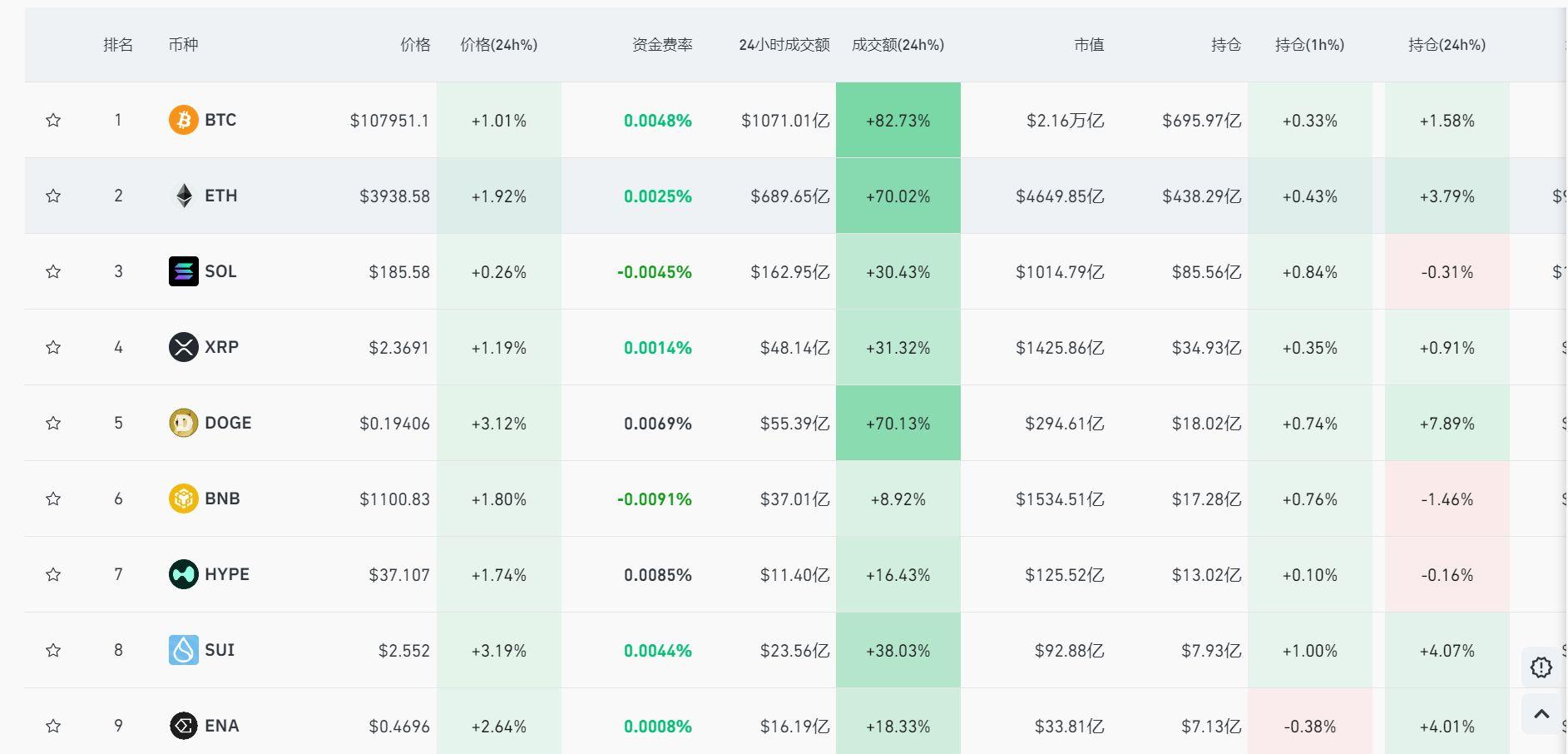Click the scroll-to-top chevron button

coord(1541,713)
